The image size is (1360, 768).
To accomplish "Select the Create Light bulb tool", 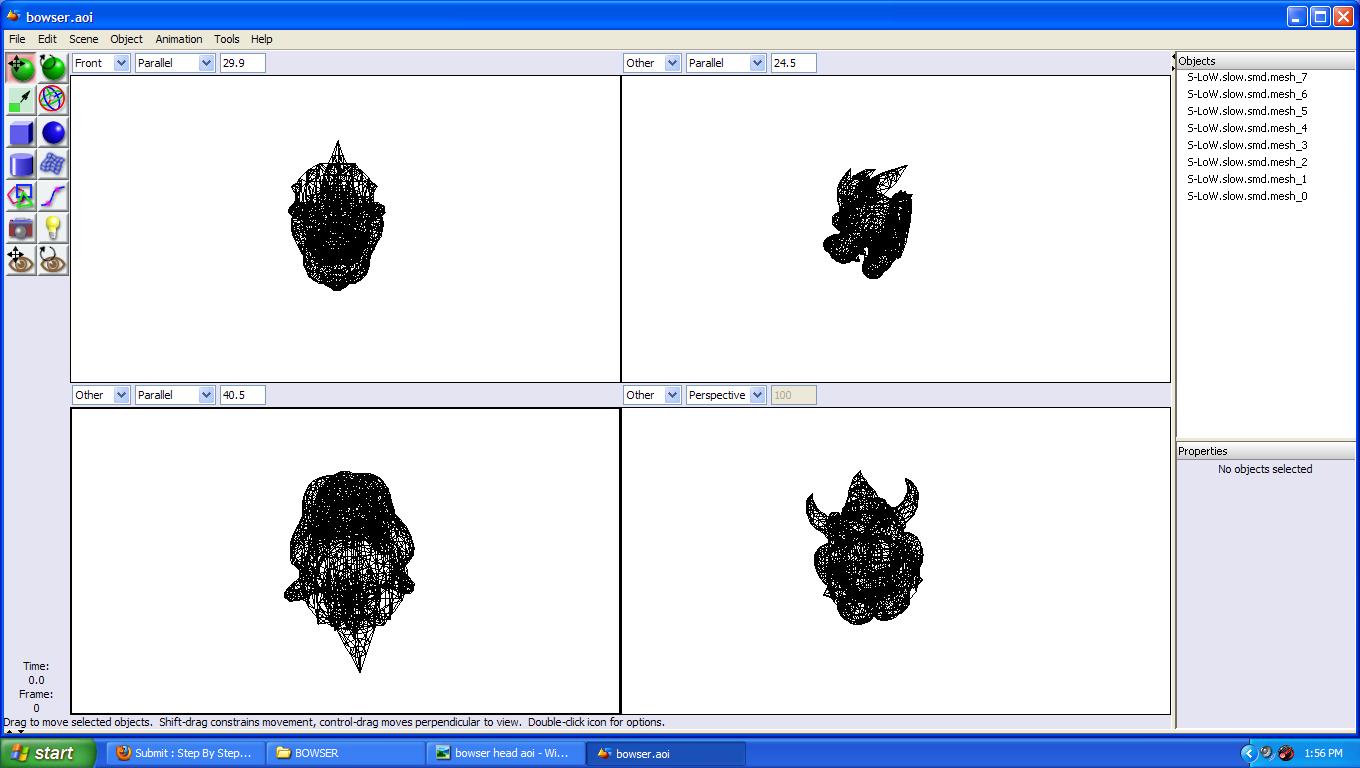I will [53, 228].
